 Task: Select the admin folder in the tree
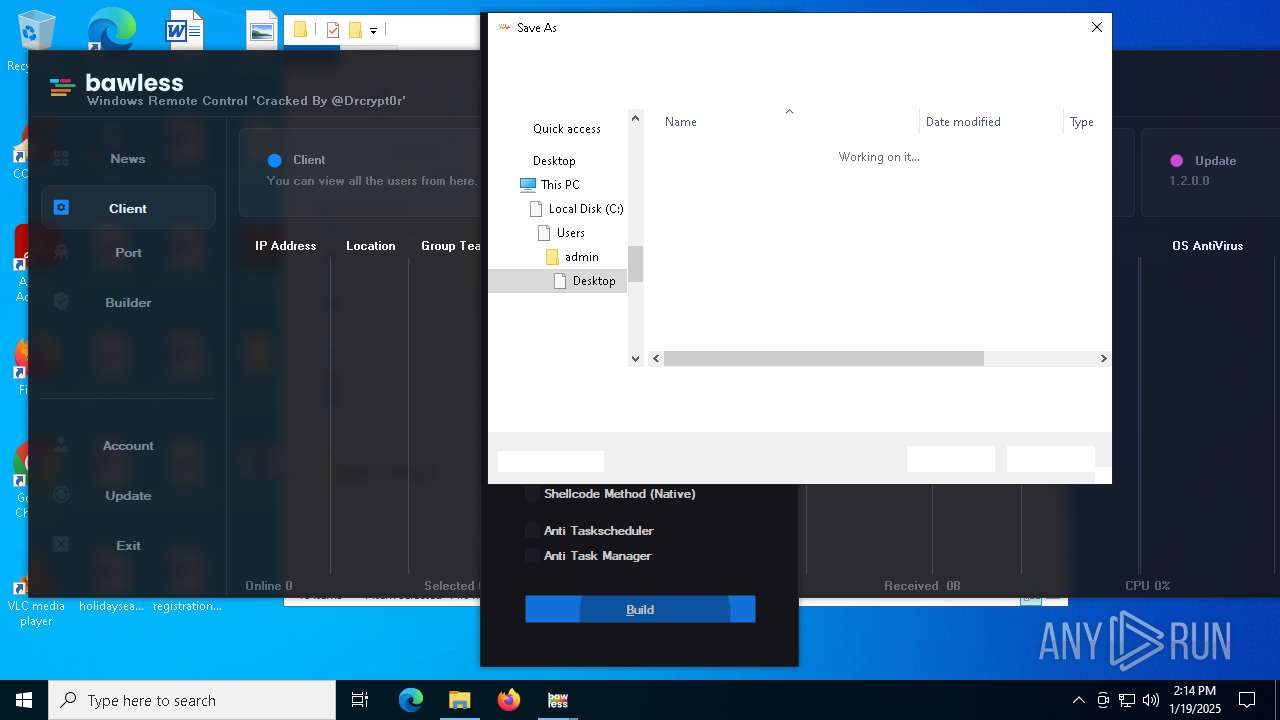pyautogui.click(x=582, y=257)
